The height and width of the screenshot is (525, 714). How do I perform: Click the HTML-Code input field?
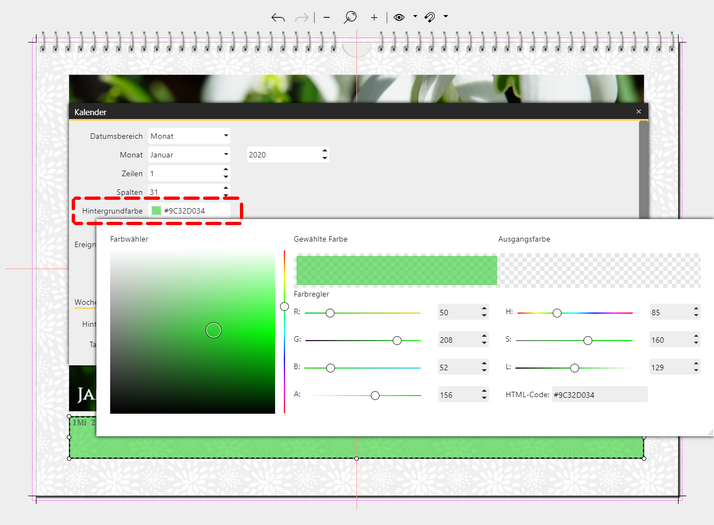pos(599,395)
